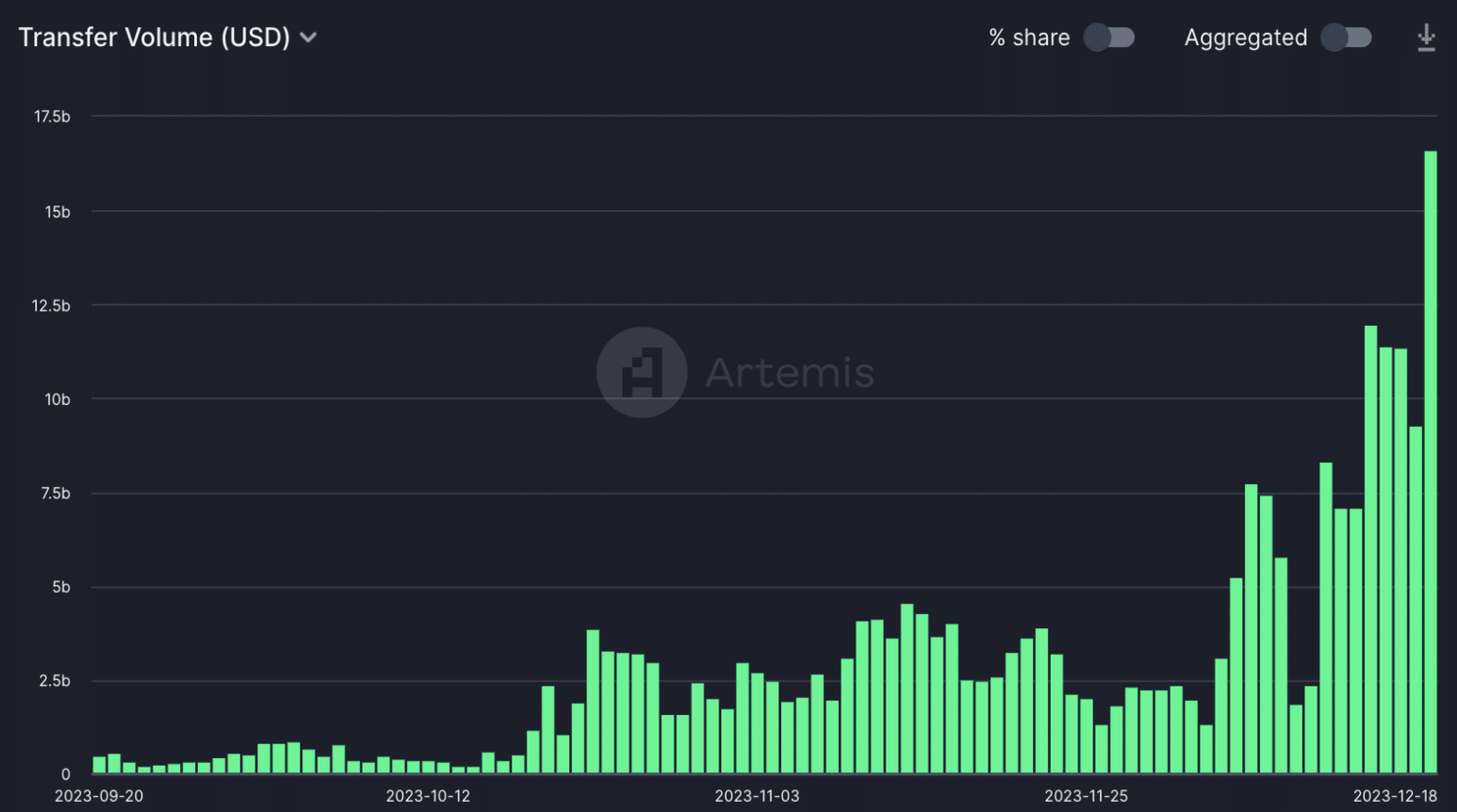Click the Artemis logo watermark

[x=642, y=372]
